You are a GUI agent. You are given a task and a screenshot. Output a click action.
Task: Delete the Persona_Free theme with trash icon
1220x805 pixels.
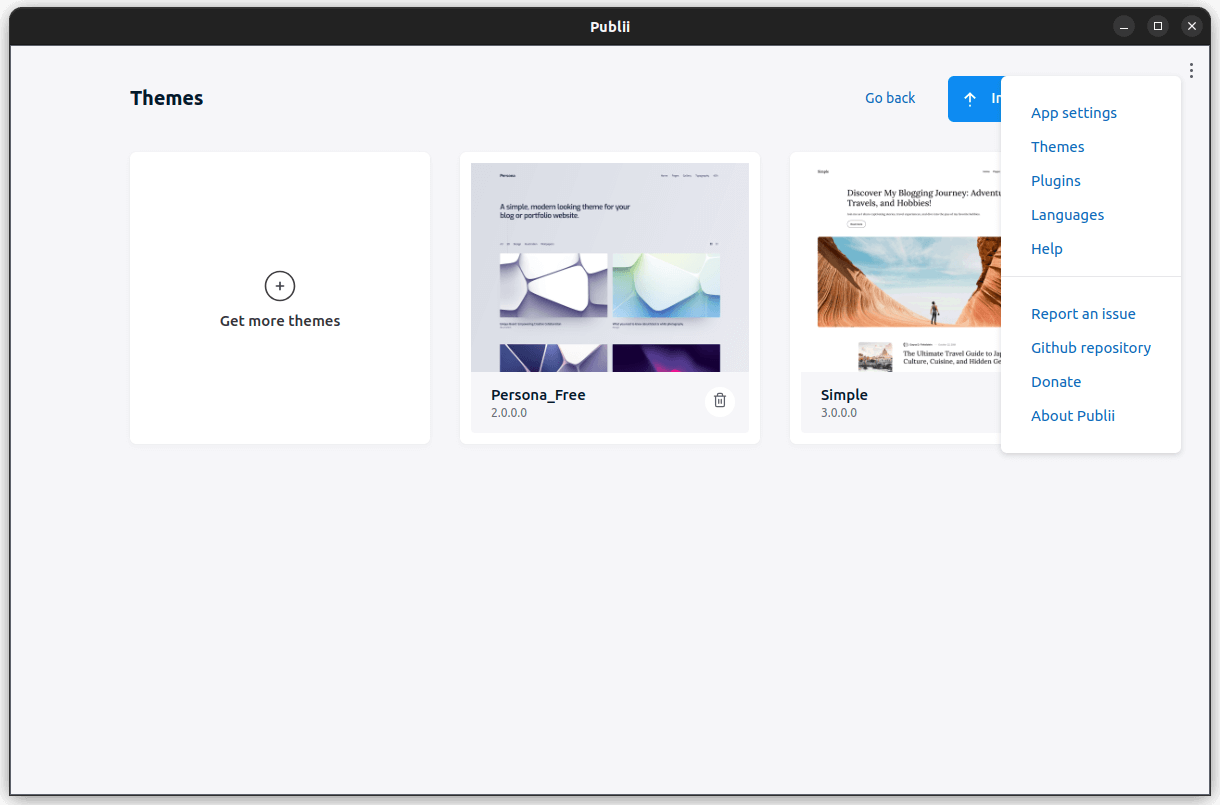click(x=720, y=401)
